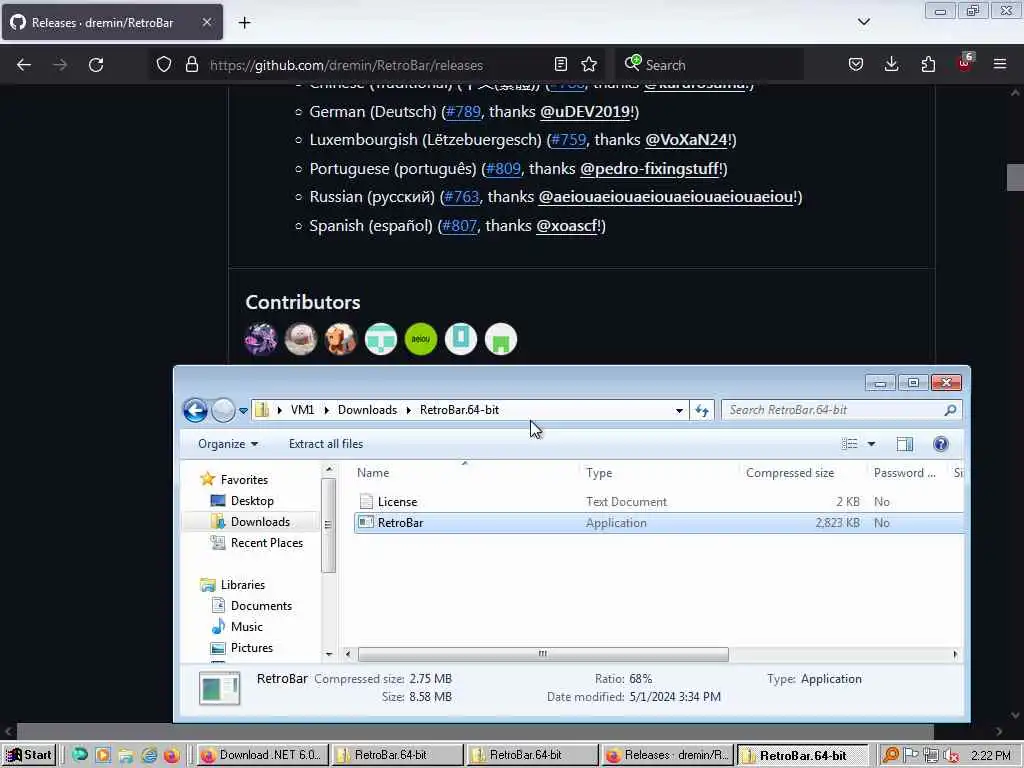This screenshot has width=1024, height=768.
Task: Select the License text document
Action: click(x=397, y=502)
